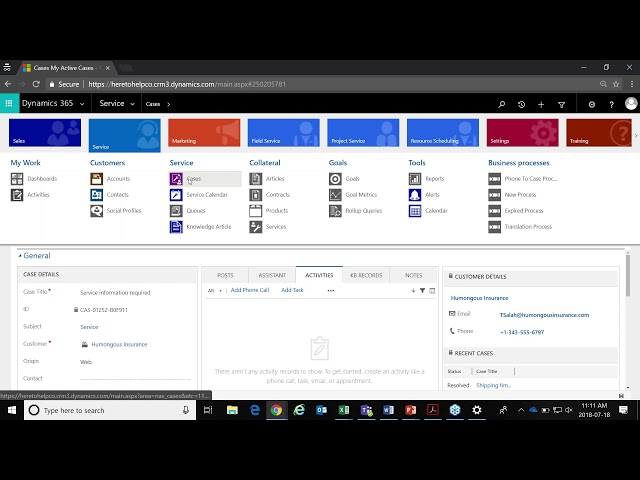
Task: Open Articles under Collateral
Action: pos(267,179)
